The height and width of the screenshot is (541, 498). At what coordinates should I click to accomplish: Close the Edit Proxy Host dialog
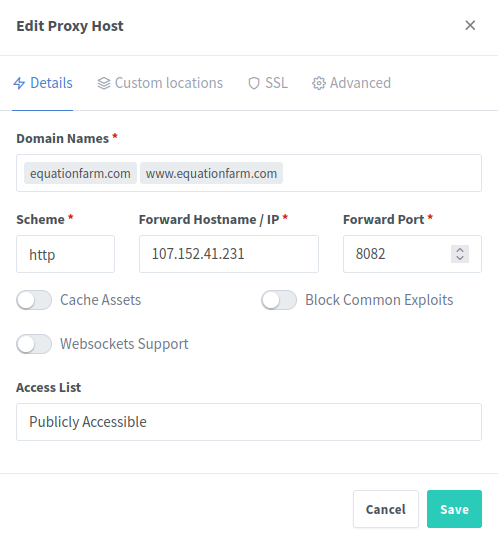[470, 25]
